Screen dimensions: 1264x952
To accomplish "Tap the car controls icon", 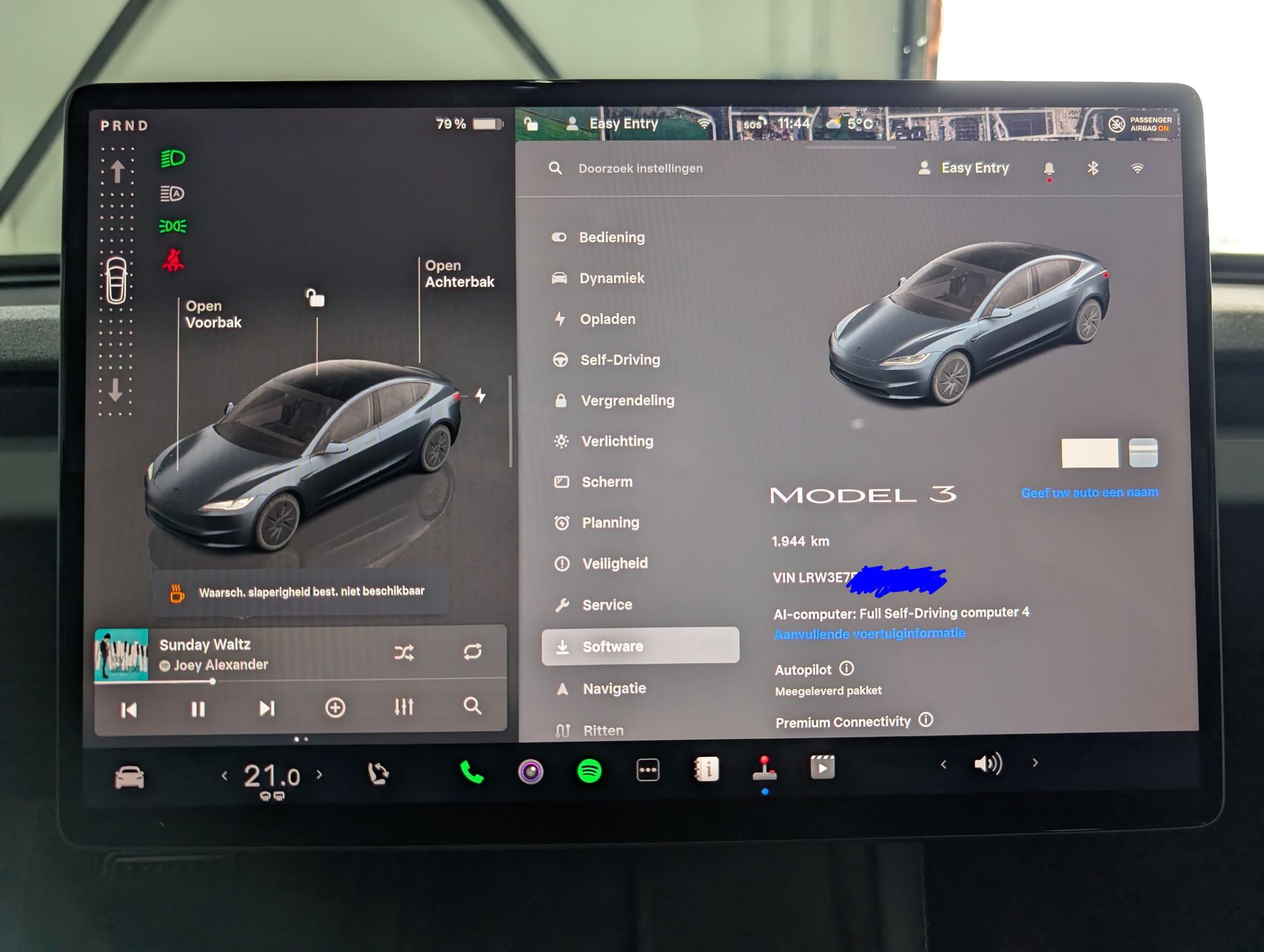I will (x=130, y=777).
